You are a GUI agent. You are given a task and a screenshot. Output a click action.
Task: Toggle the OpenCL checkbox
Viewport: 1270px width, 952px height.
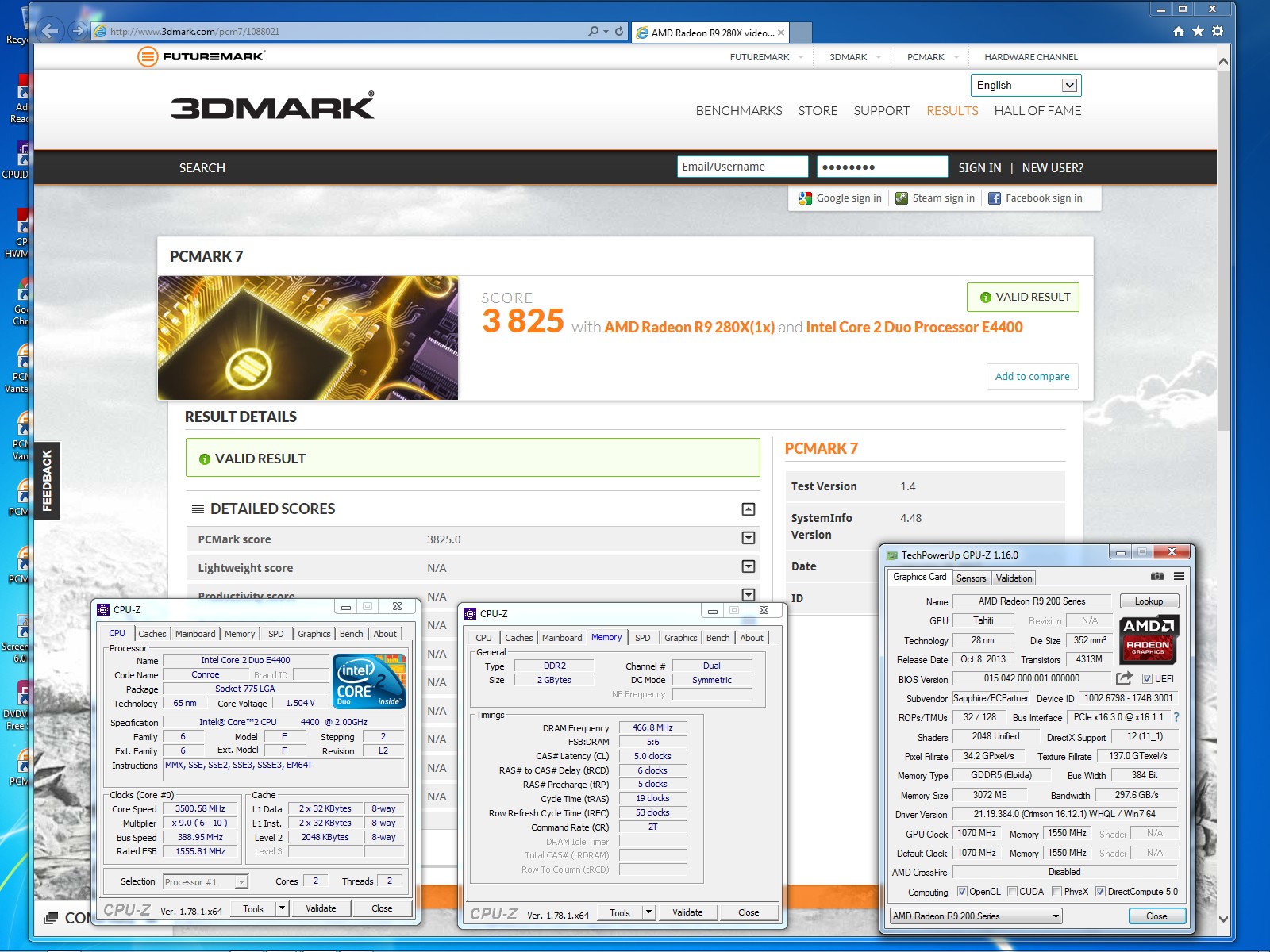[962, 892]
